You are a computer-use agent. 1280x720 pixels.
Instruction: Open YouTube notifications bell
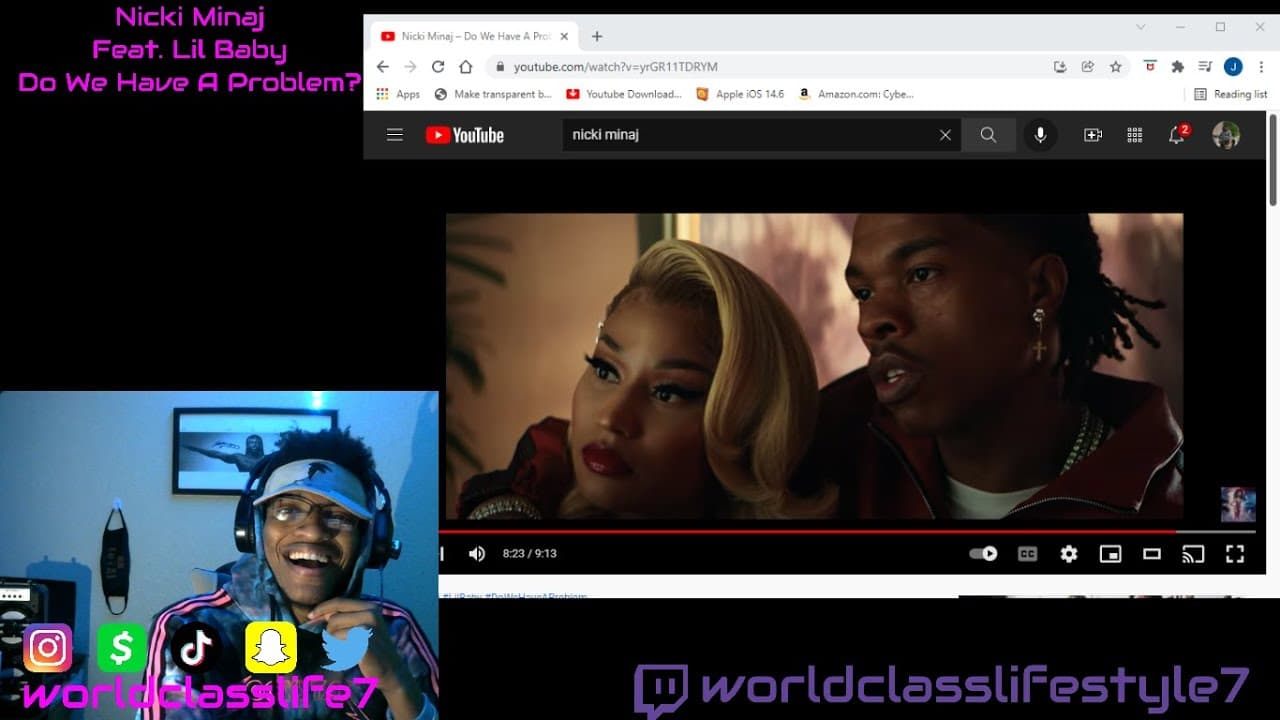(1177, 135)
